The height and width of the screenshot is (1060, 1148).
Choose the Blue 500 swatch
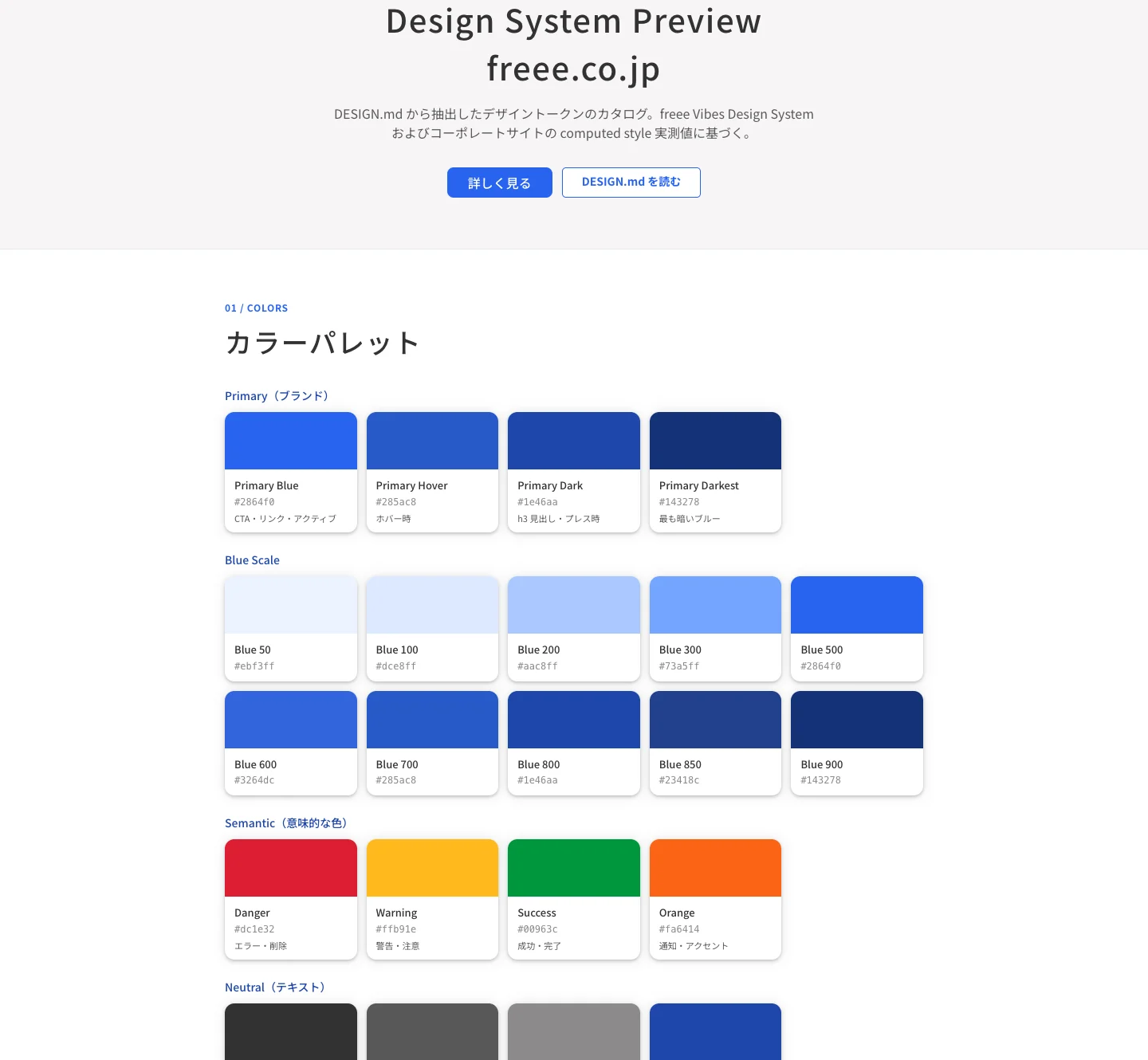pyautogui.click(x=857, y=629)
